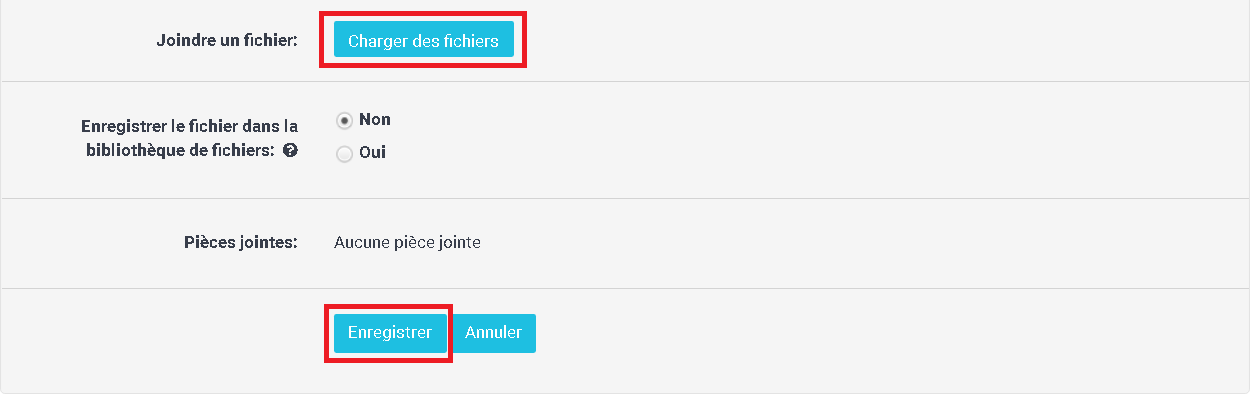Viewport: 1255px width, 399px height.
Task: Save the form with Enregistrer
Action: (x=390, y=333)
